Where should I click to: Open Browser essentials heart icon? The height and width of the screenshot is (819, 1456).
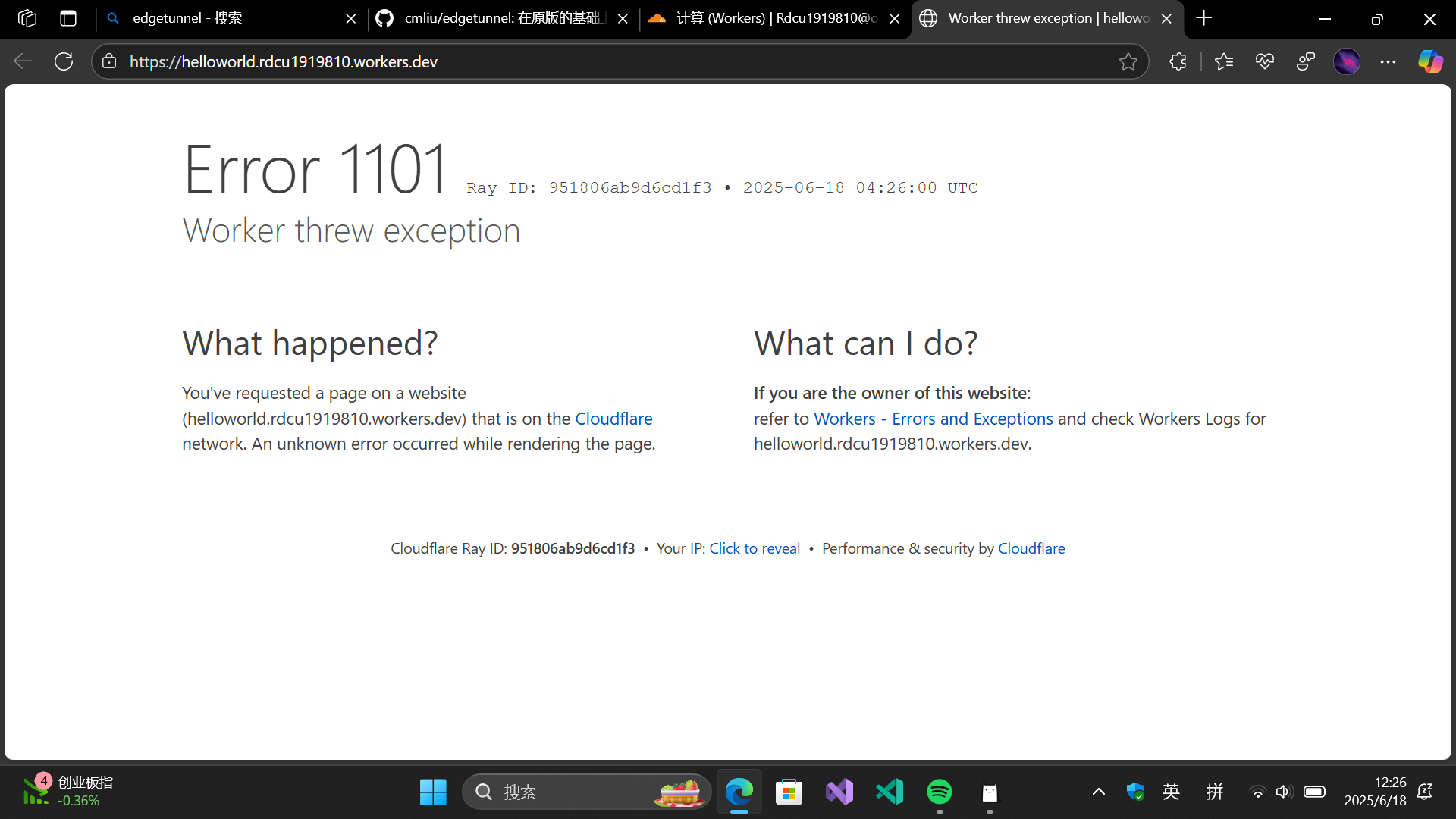tap(1264, 61)
